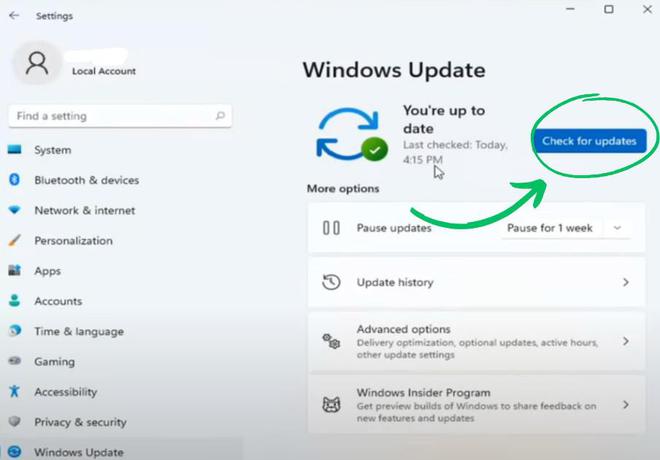Image resolution: width=660 pixels, height=460 pixels.
Task: Click the Advanced options gears icon
Action: coord(331,341)
